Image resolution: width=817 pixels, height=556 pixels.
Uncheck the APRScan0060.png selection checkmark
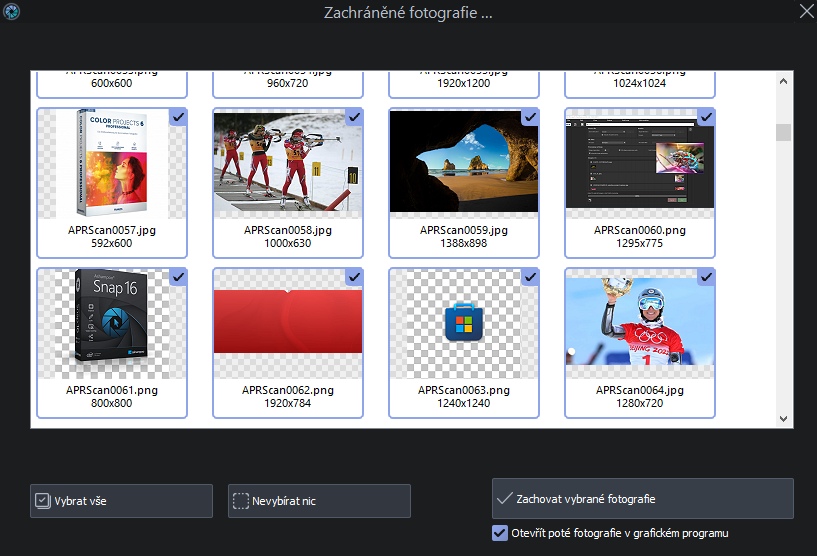coord(706,117)
